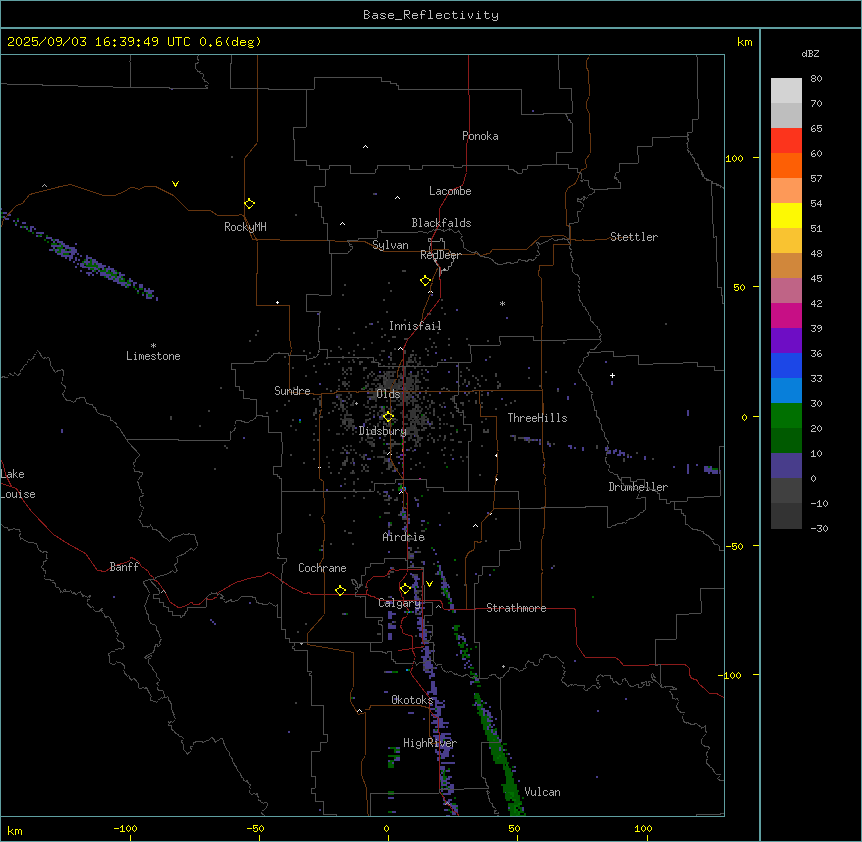Click the Drumheller town label
Image resolution: width=862 pixels, height=842 pixels.
[638, 487]
